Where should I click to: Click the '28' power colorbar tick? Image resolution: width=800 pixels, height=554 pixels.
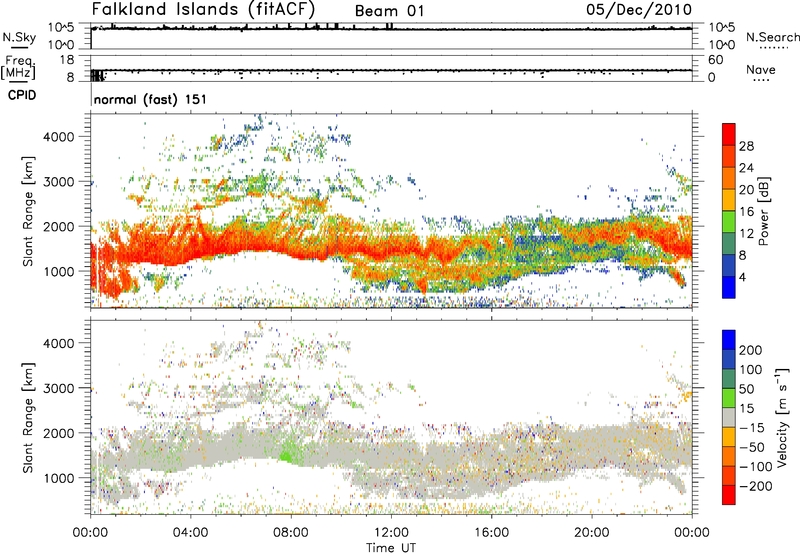pos(746,146)
